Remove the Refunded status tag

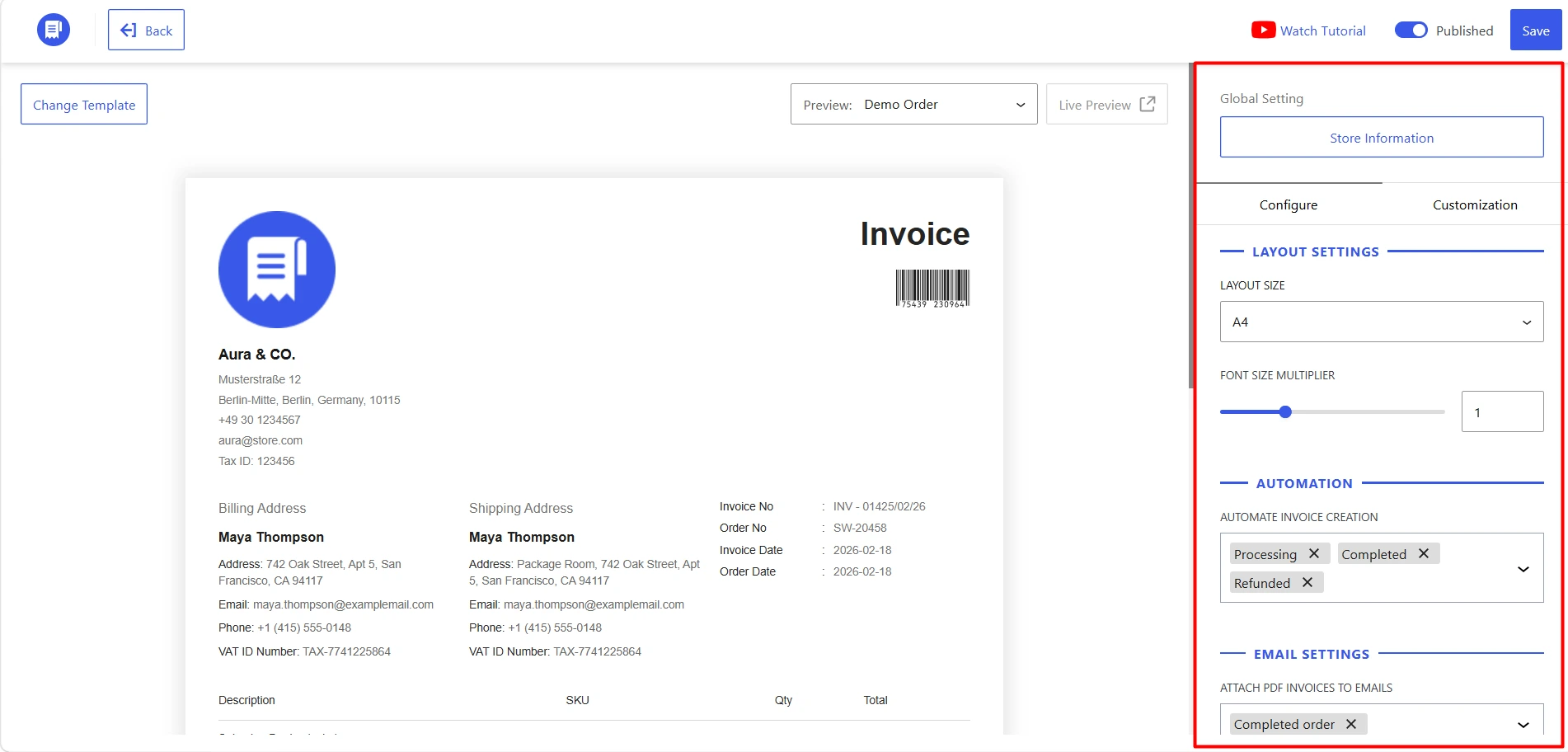click(1307, 582)
